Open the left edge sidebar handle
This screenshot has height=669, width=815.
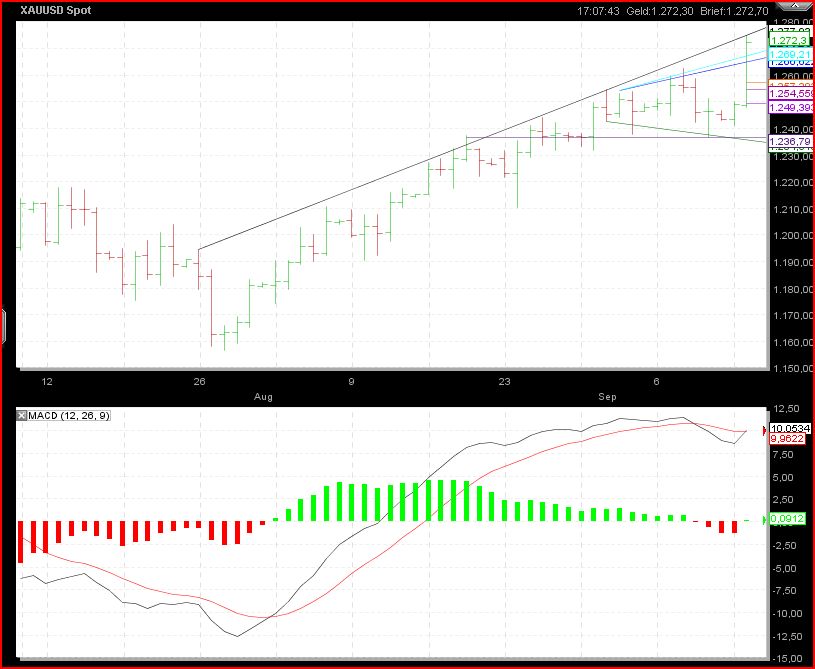3,325
